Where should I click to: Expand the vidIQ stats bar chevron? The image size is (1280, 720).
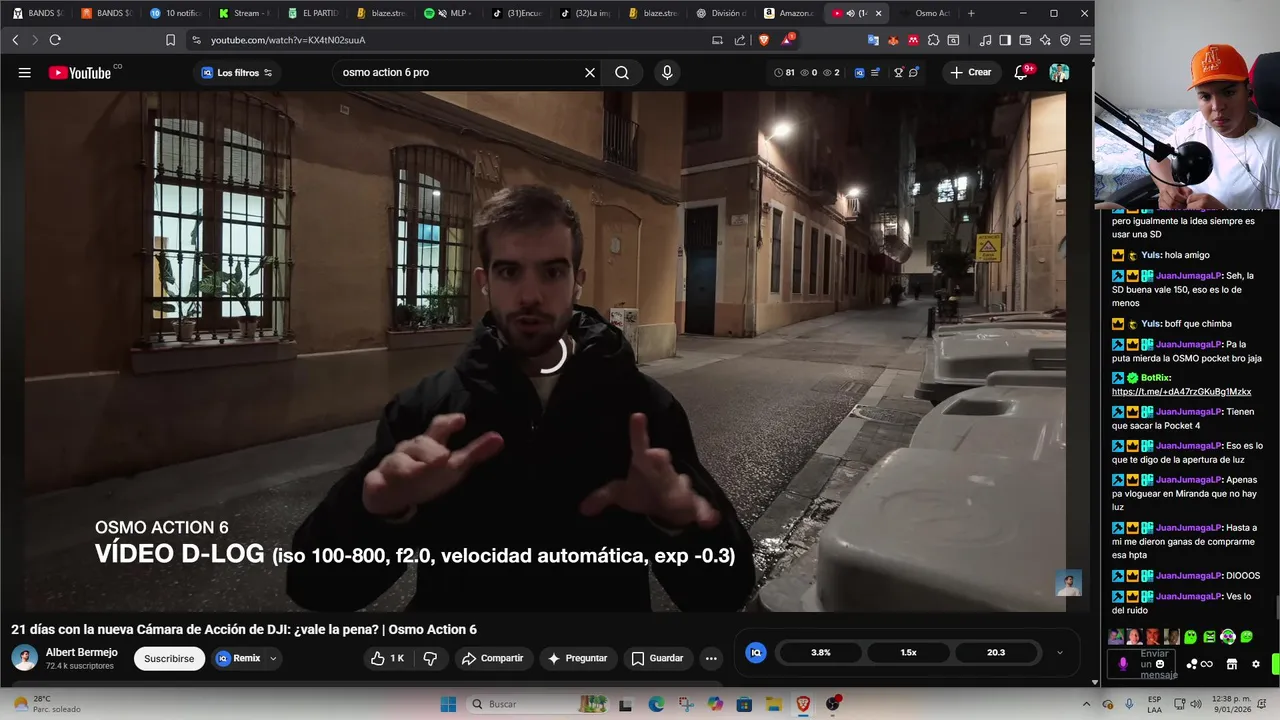point(1060,653)
